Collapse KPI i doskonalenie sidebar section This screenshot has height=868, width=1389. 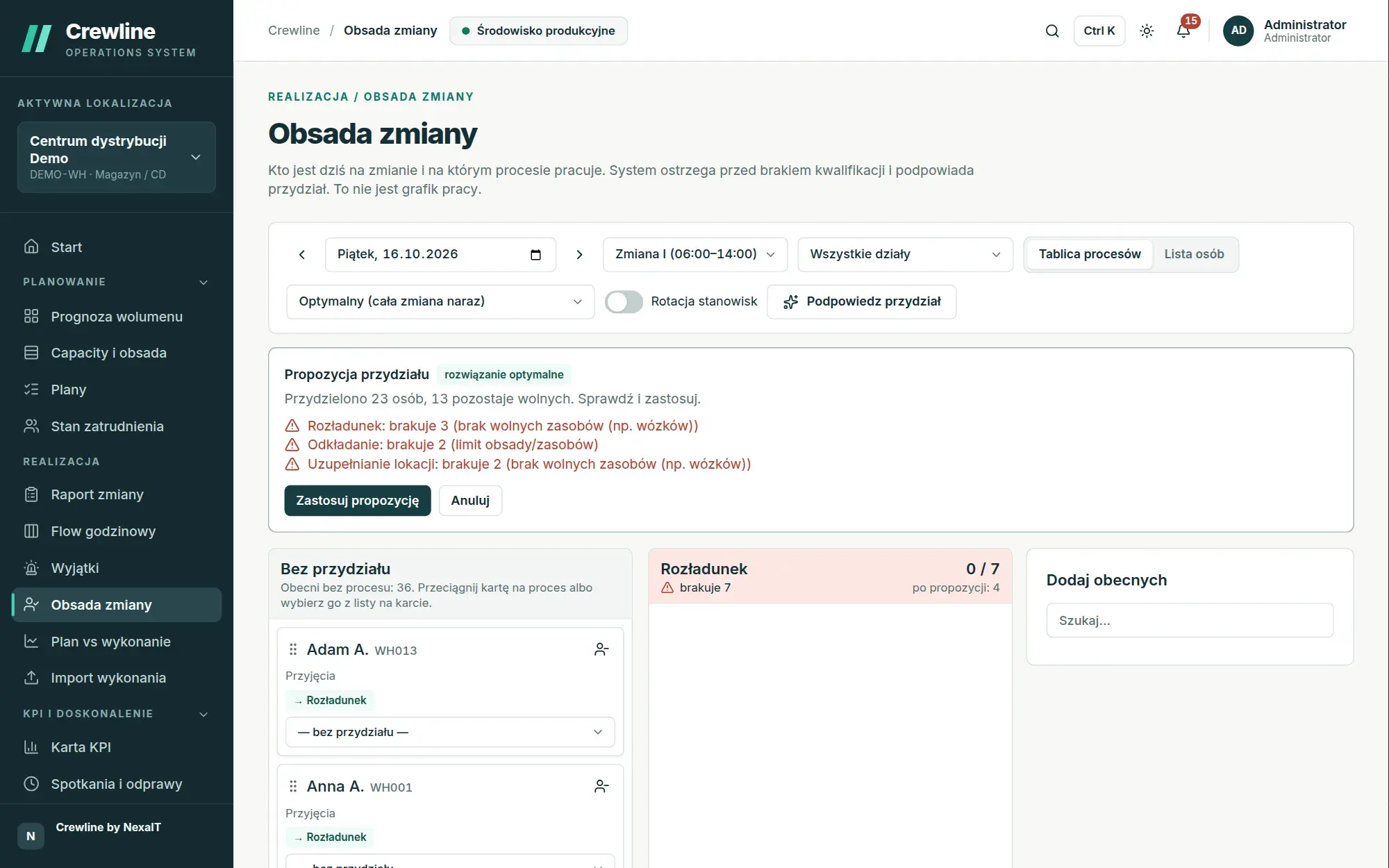pyautogui.click(x=117, y=714)
